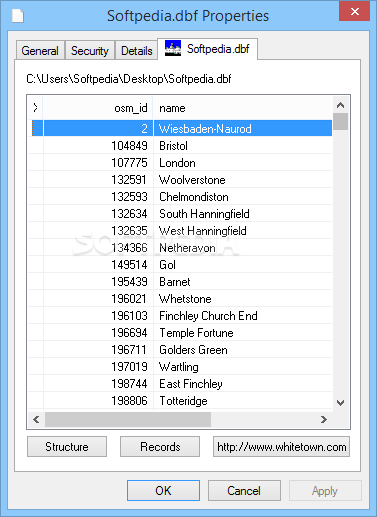The image size is (377, 517).
Task: Click osm_id value 196021
Action: click(129, 299)
